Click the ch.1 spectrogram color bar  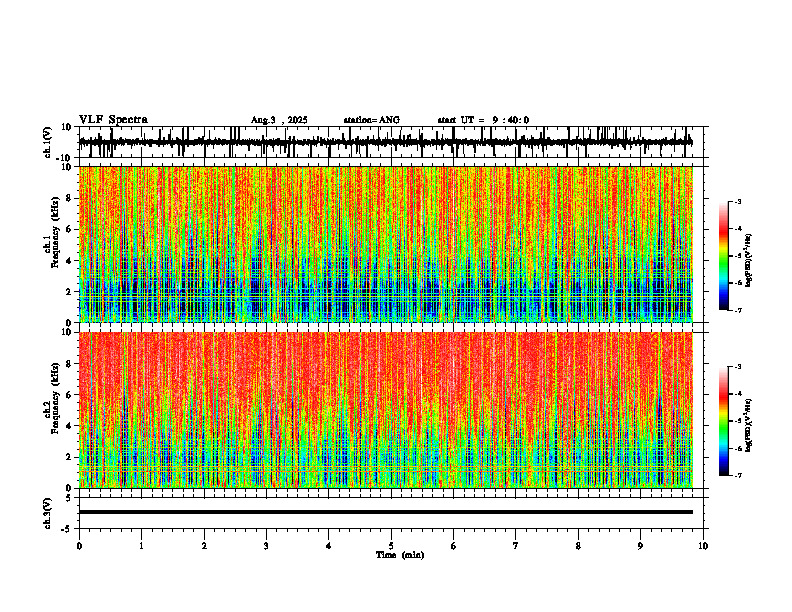pyautogui.click(x=724, y=256)
